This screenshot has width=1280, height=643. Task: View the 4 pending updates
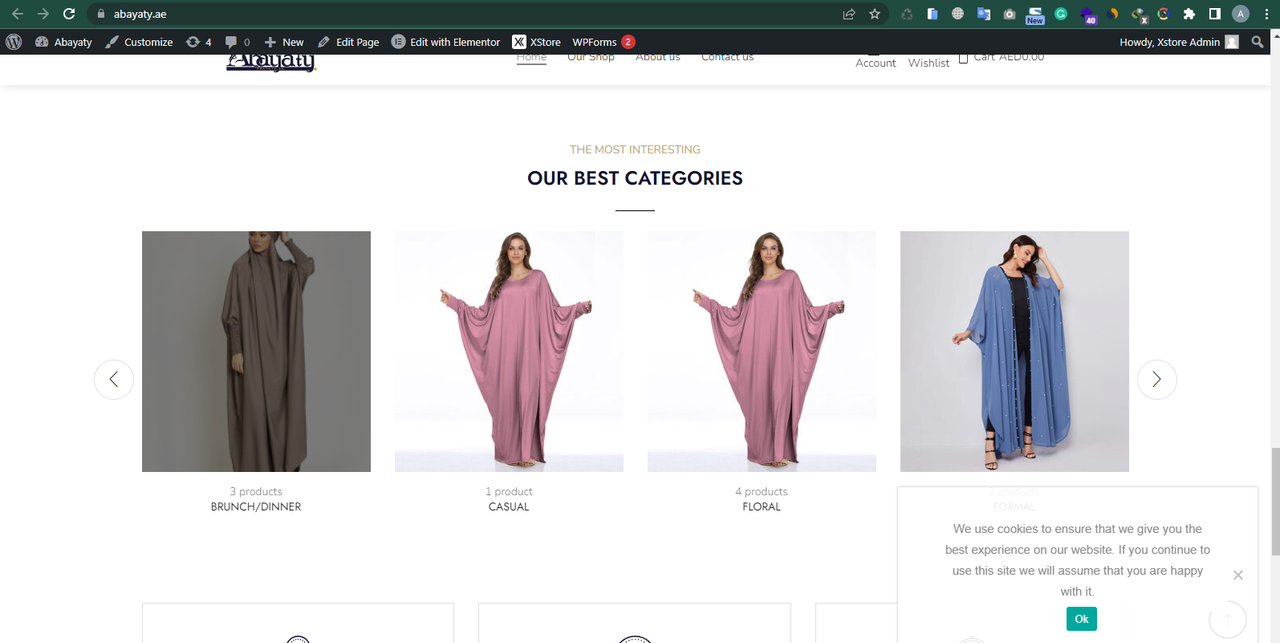199,42
